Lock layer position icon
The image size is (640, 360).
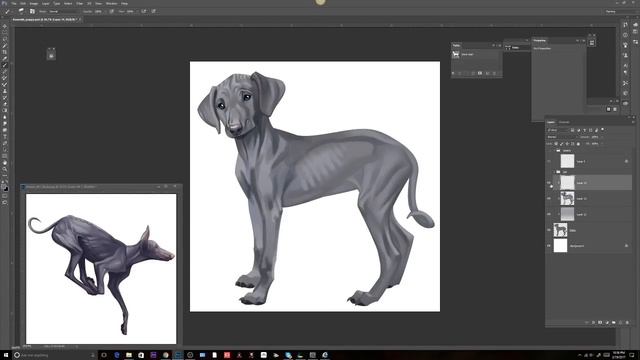coord(567,144)
